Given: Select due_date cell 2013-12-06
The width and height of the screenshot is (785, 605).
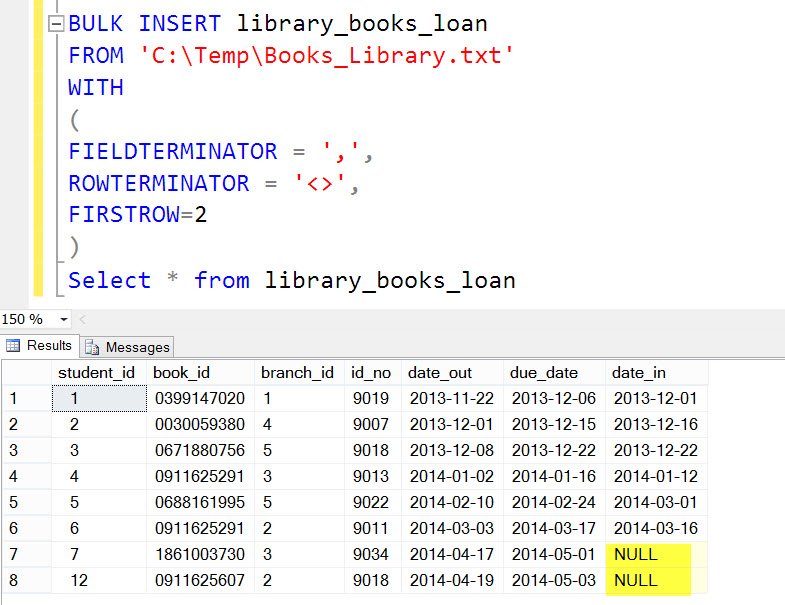Looking at the screenshot, I should pyautogui.click(x=554, y=399).
